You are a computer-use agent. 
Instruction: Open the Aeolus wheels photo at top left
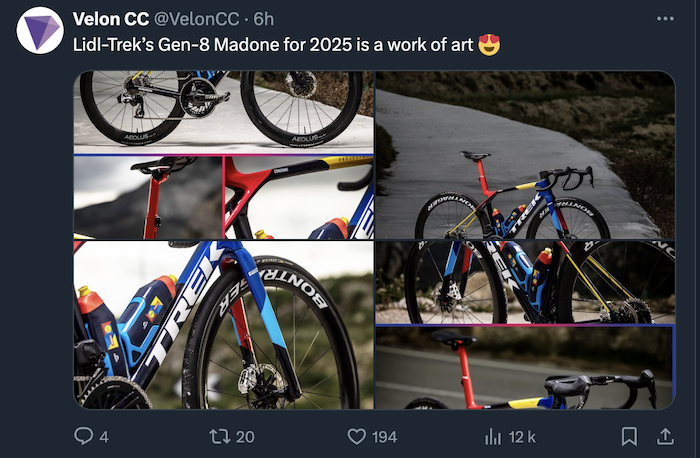(x=224, y=111)
